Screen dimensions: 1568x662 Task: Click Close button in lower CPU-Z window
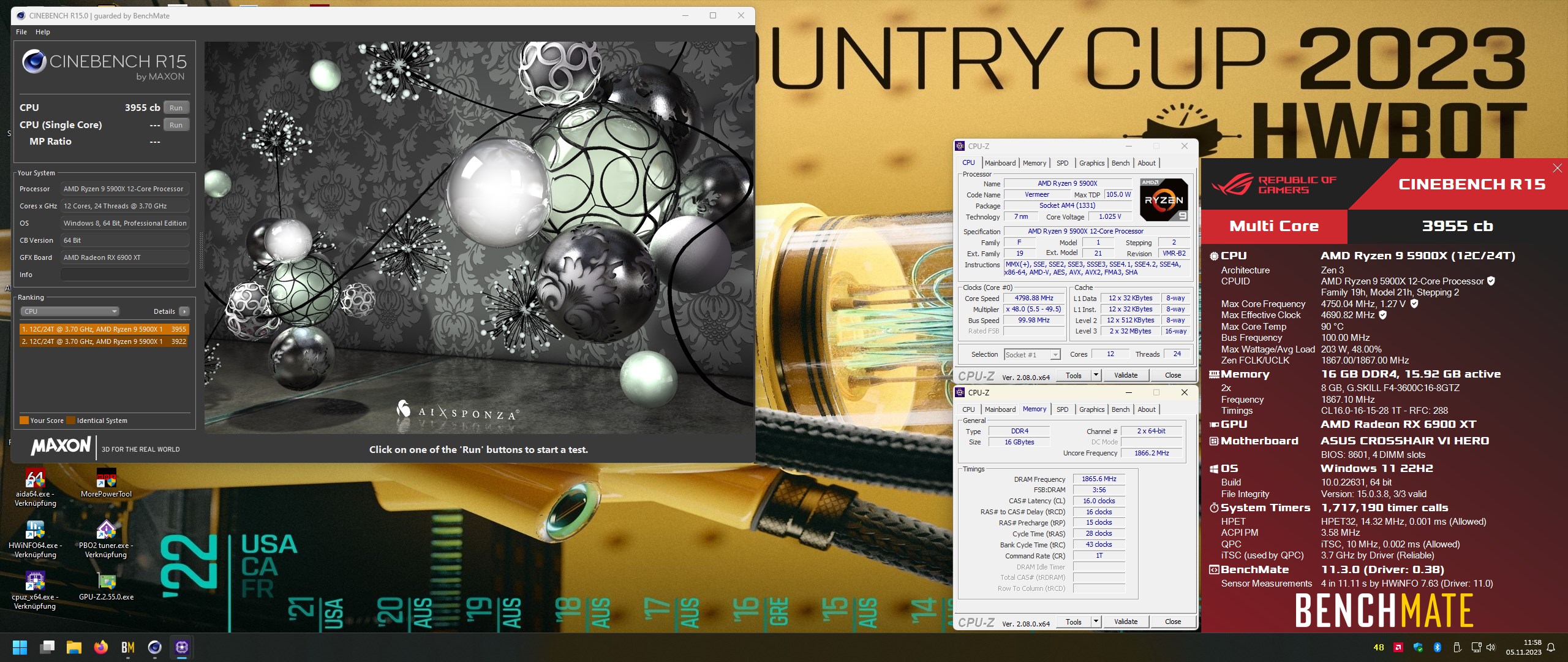[1173, 622]
